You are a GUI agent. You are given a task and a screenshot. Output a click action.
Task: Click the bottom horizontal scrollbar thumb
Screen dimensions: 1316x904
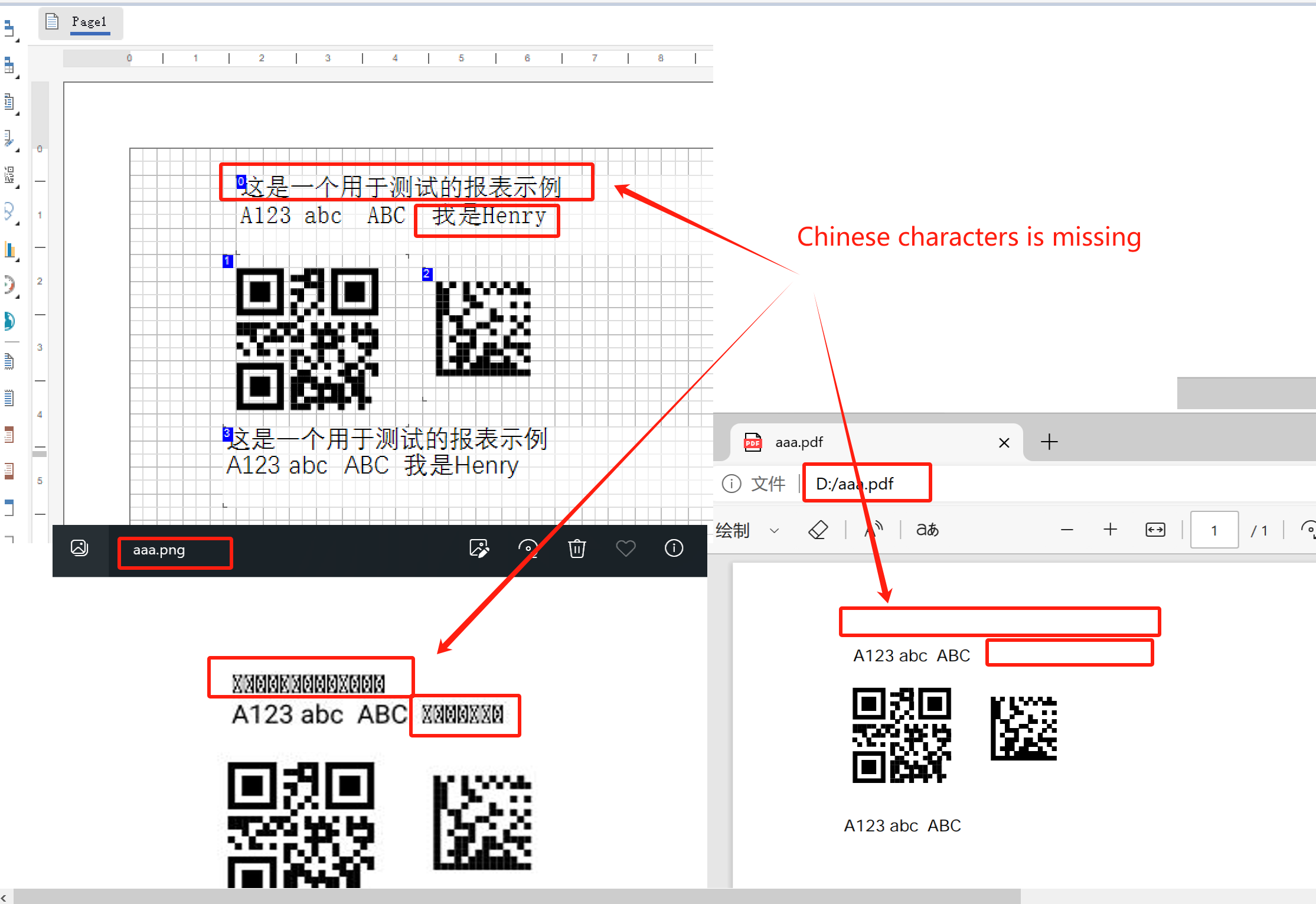click(517, 896)
